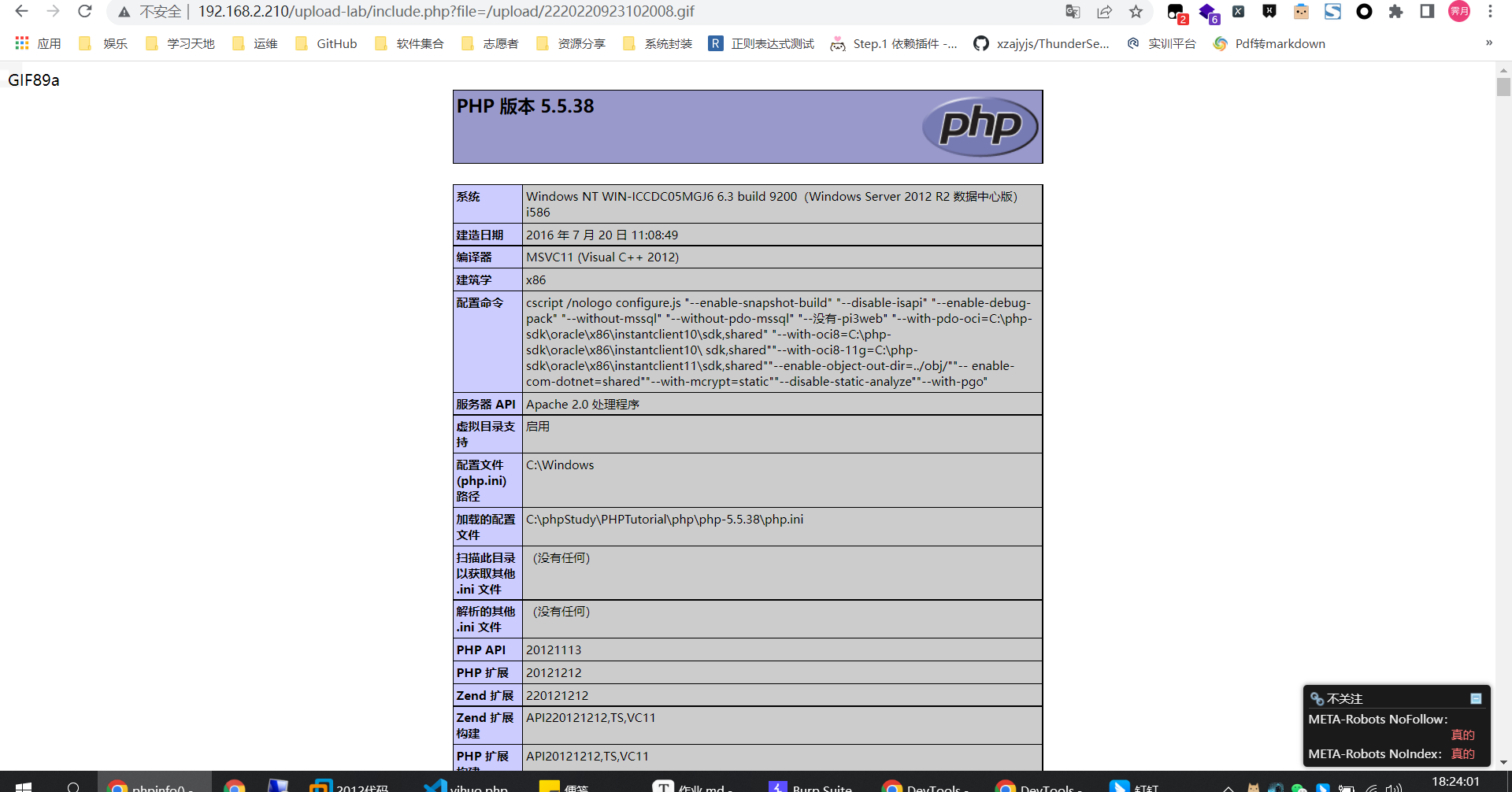This screenshot has height=792, width=1512.
Task: Click the vertical scrollbar thumb
Action: [1503, 87]
